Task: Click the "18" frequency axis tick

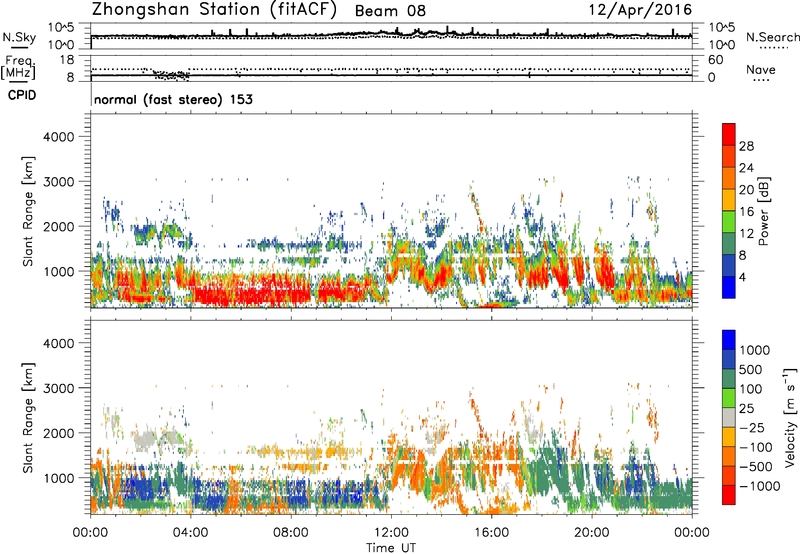Action: [67, 60]
